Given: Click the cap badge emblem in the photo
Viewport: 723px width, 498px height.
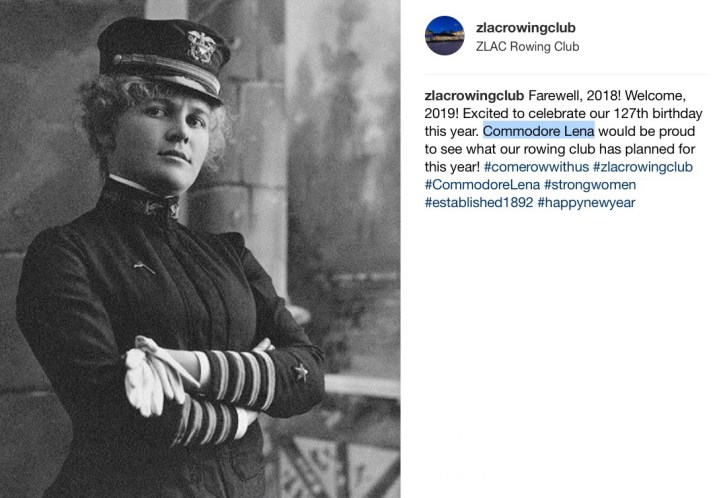Looking at the screenshot, I should [x=201, y=47].
